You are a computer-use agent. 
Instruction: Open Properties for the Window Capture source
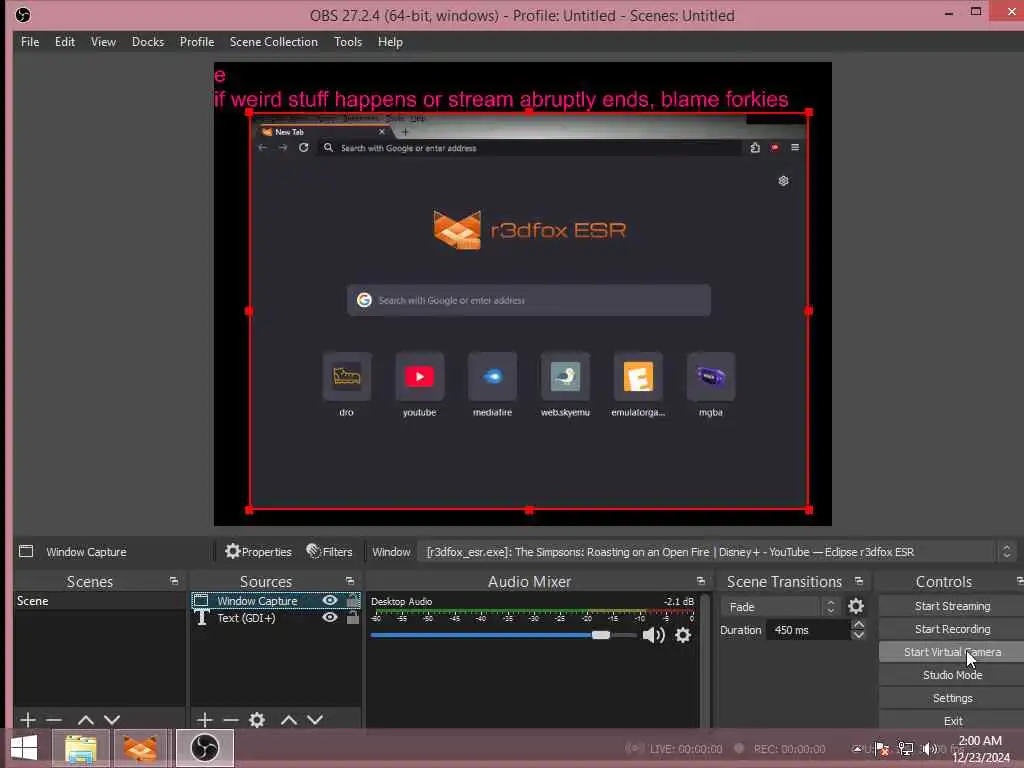pyautogui.click(x=258, y=552)
